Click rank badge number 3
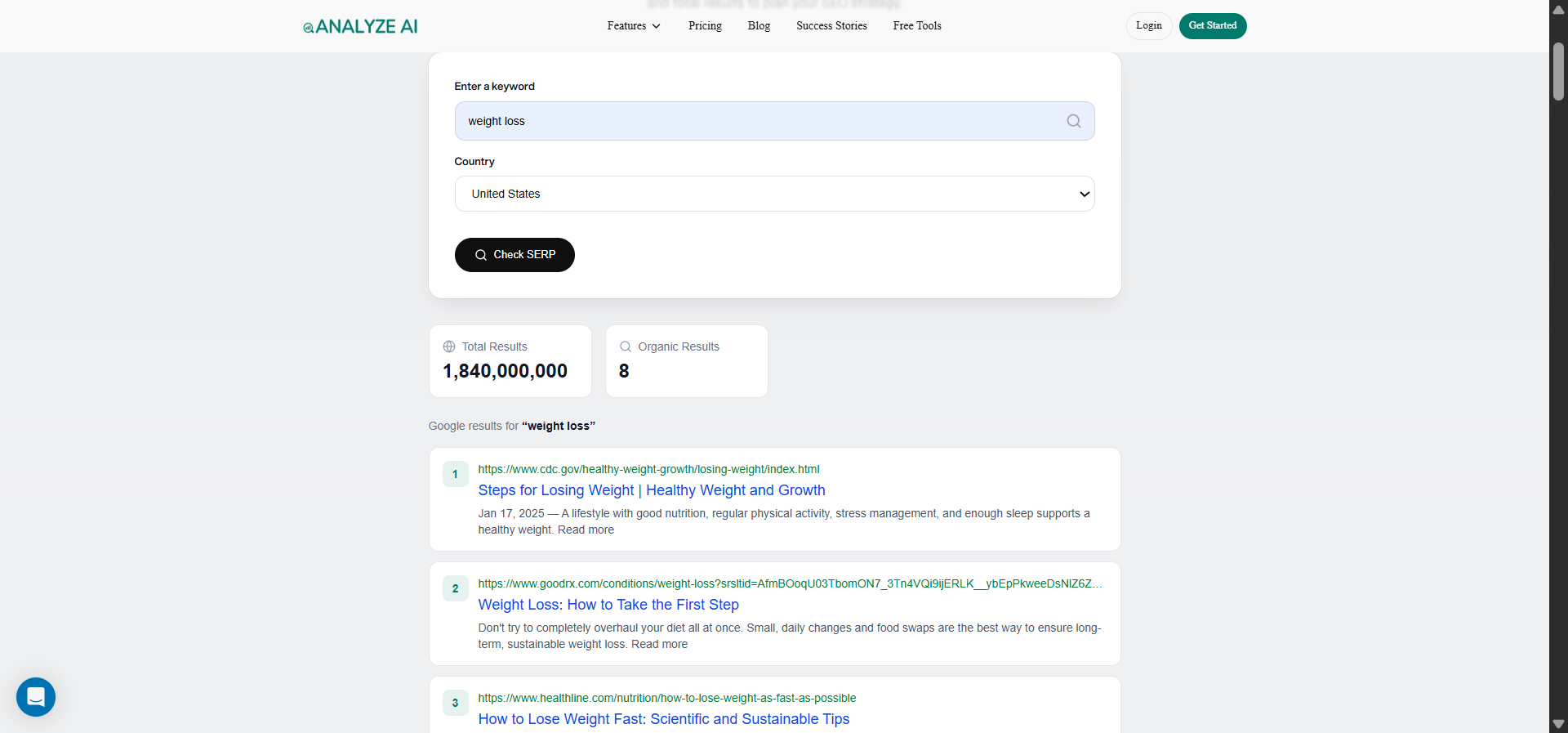This screenshot has height=733, width=1568. tap(456, 703)
